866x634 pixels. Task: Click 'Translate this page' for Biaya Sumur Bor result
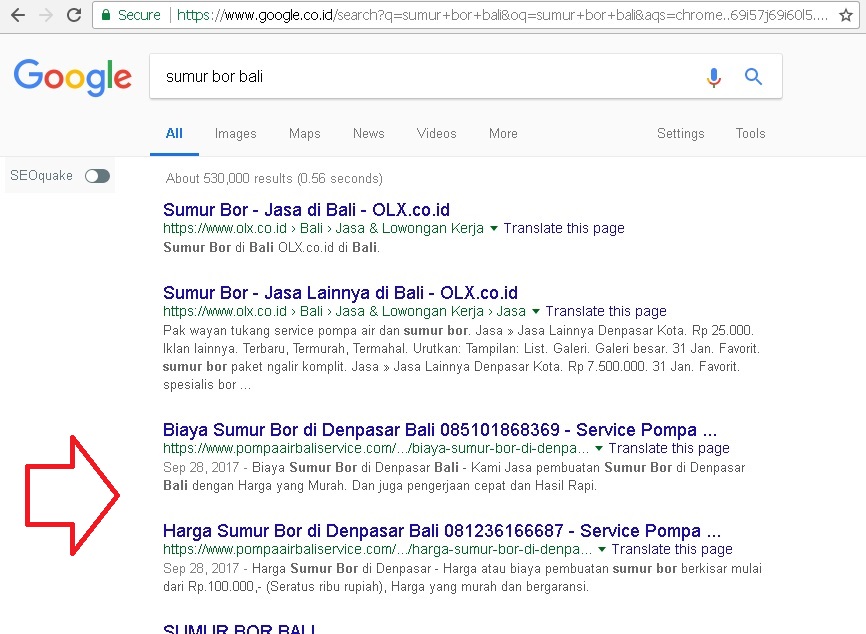point(669,448)
